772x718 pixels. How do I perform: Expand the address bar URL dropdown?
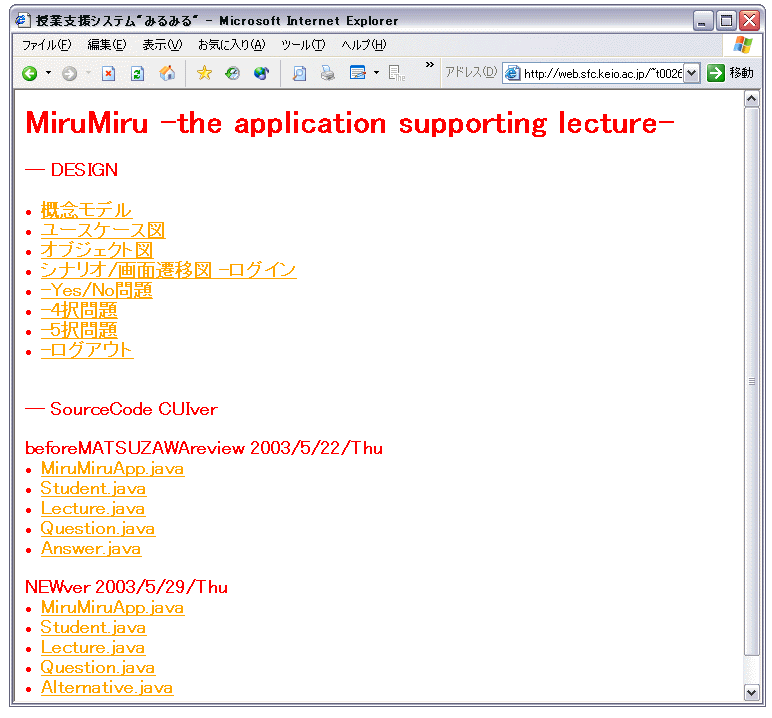692,73
